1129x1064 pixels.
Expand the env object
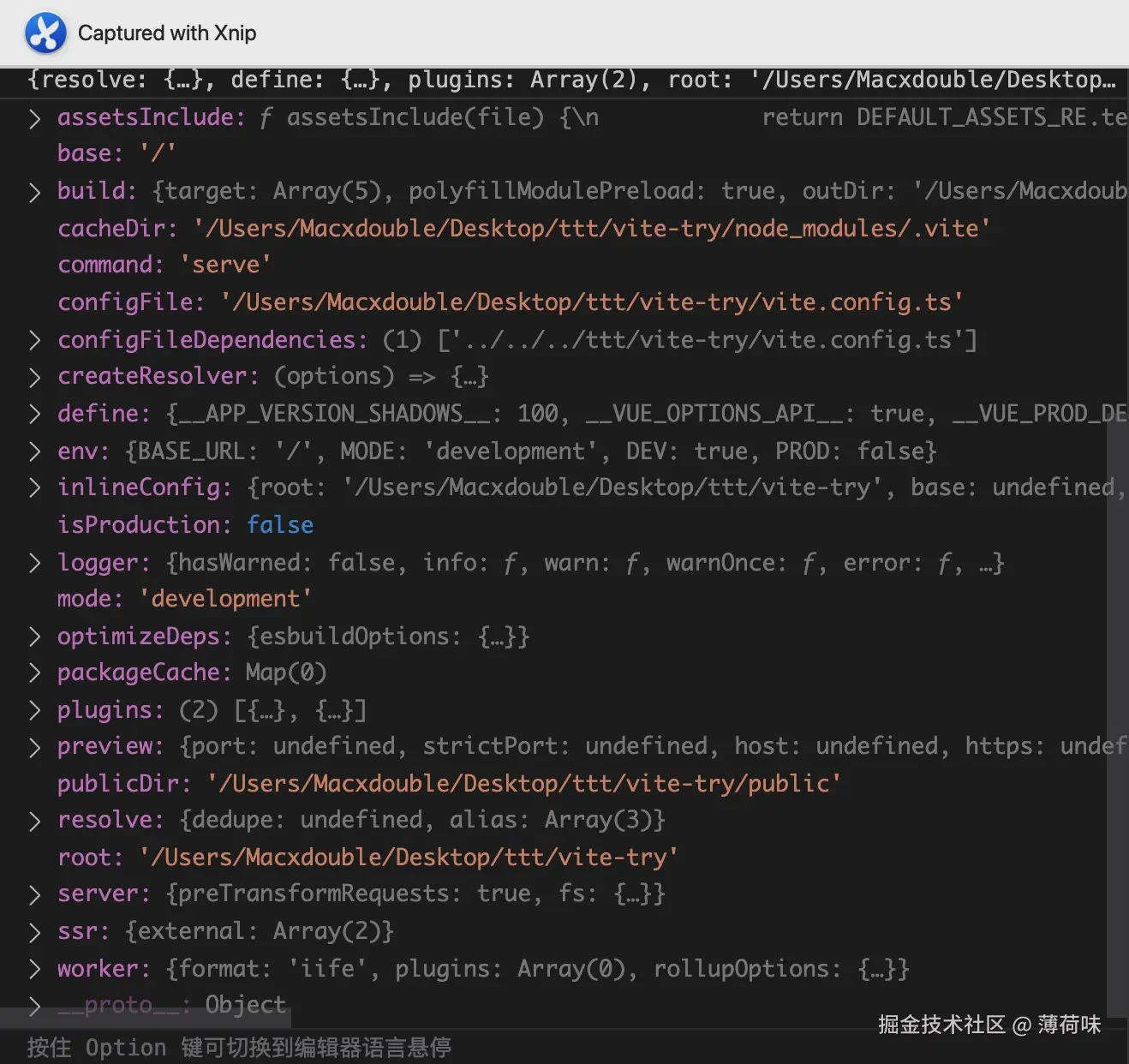[x=34, y=452]
